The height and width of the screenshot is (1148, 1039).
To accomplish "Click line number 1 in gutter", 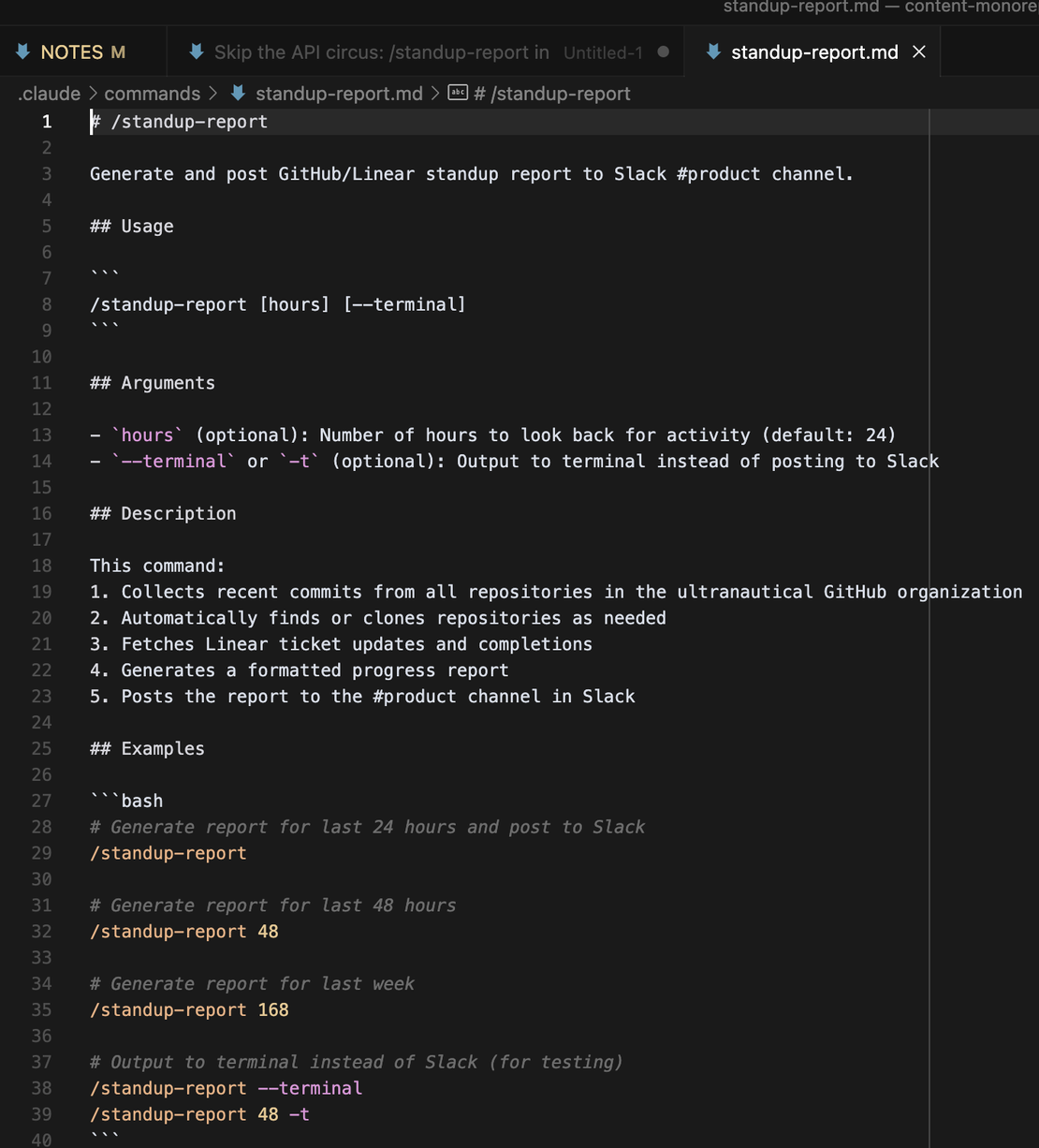I will pyautogui.click(x=47, y=122).
